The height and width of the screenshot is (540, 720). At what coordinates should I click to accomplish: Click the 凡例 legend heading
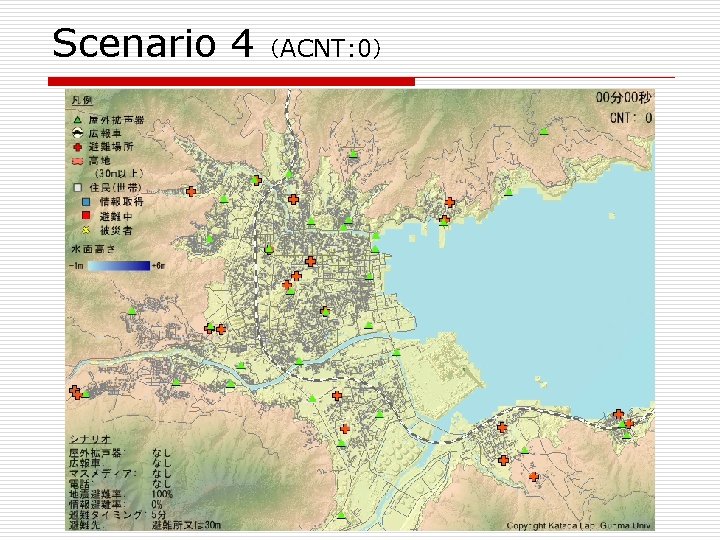pyautogui.click(x=82, y=100)
